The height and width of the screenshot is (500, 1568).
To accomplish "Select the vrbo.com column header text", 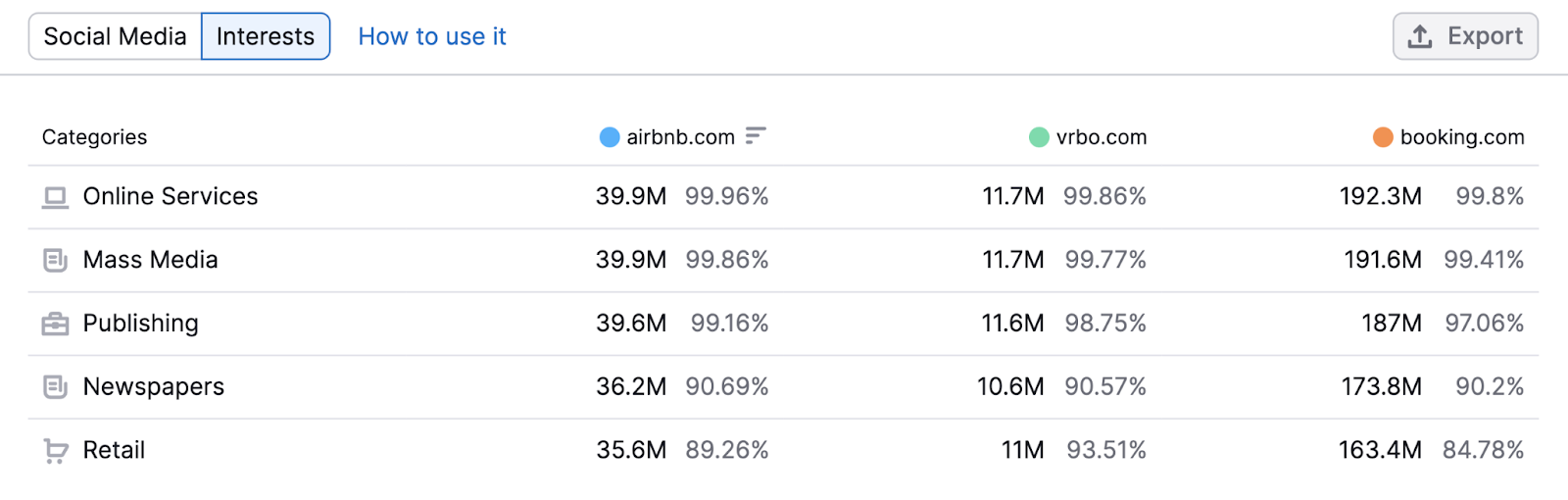I will 1101,137.
